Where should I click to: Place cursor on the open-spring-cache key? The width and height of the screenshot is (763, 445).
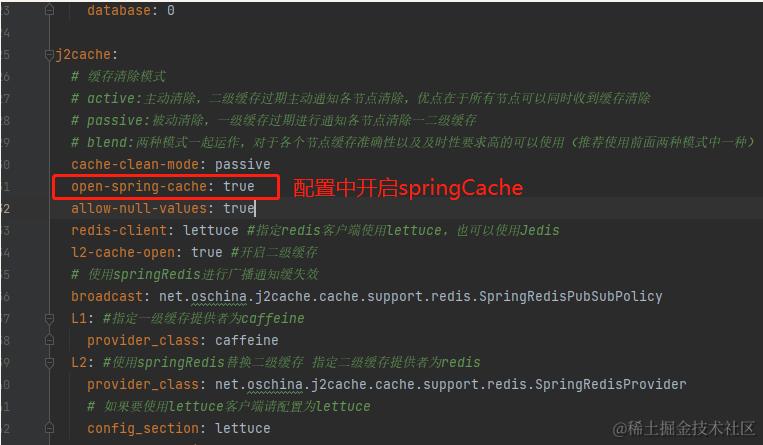[139, 186]
